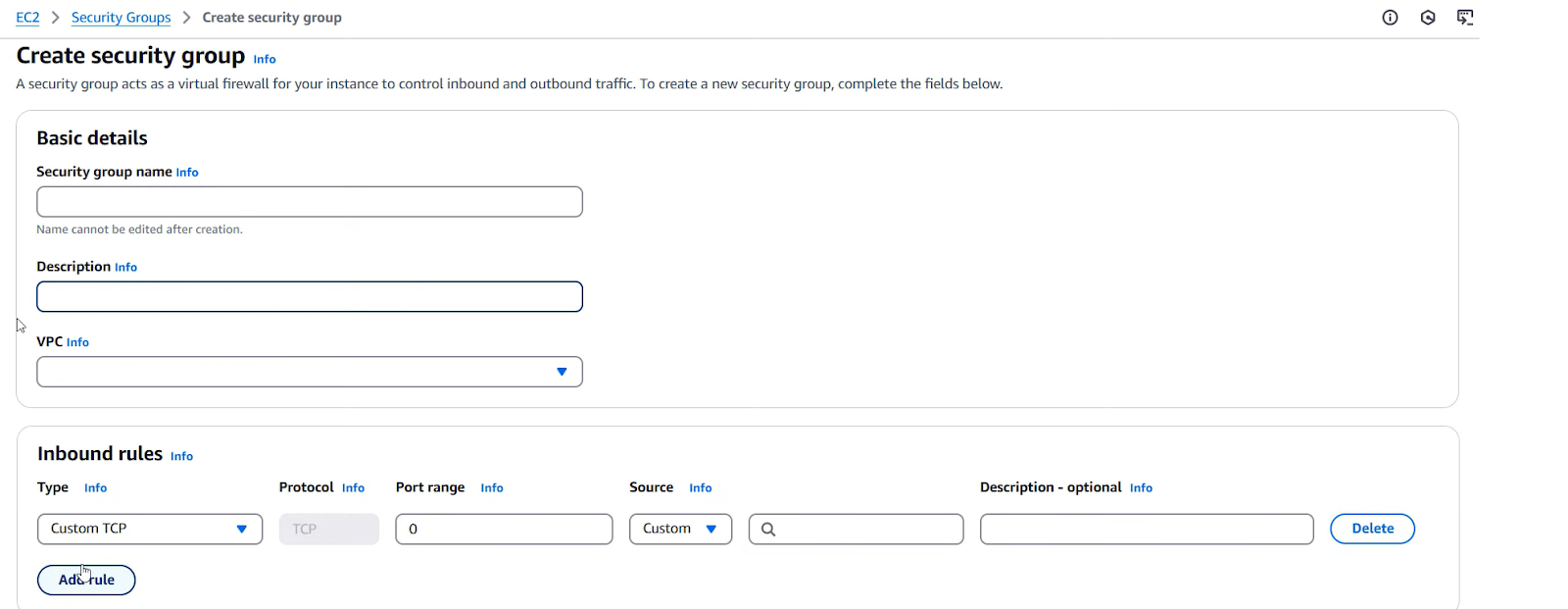This screenshot has width=1568, height=609.
Task: Focus the Security group name field
Action: click(x=310, y=202)
